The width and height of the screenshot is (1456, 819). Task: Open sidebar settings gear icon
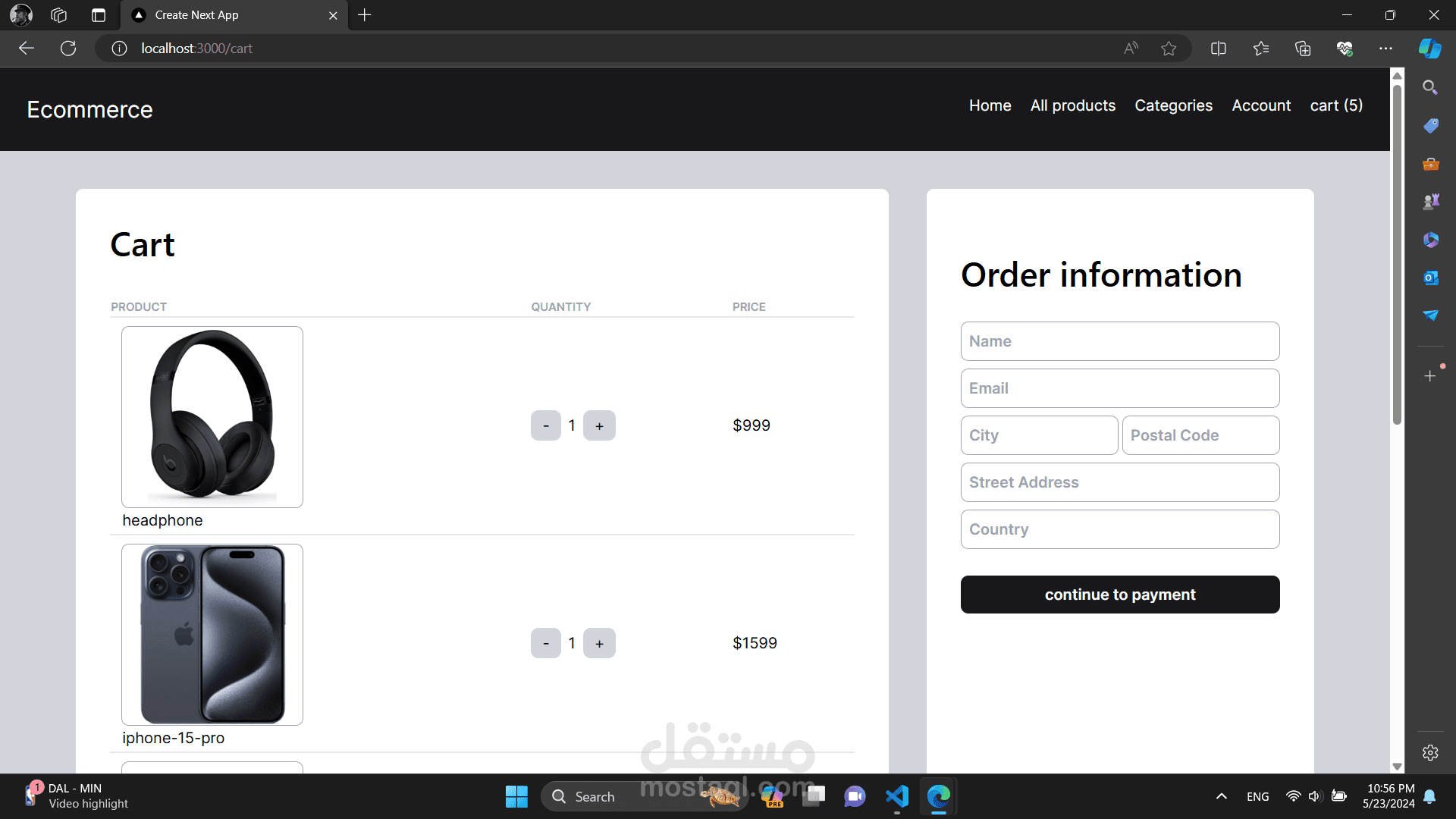coord(1430,752)
